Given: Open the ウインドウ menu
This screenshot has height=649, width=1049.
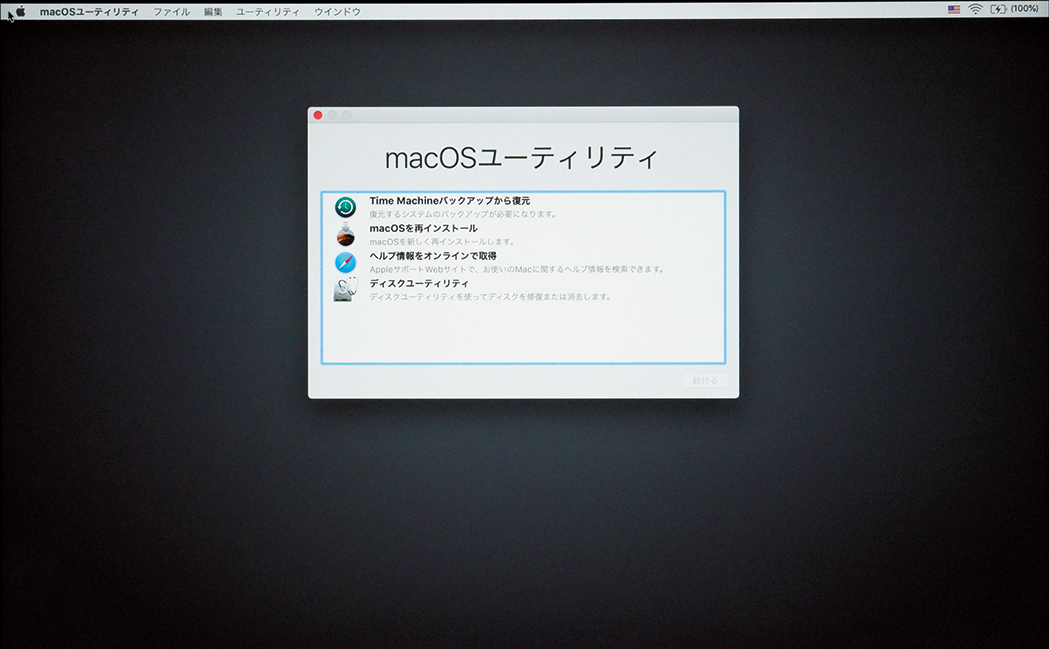Looking at the screenshot, I should coord(337,11).
